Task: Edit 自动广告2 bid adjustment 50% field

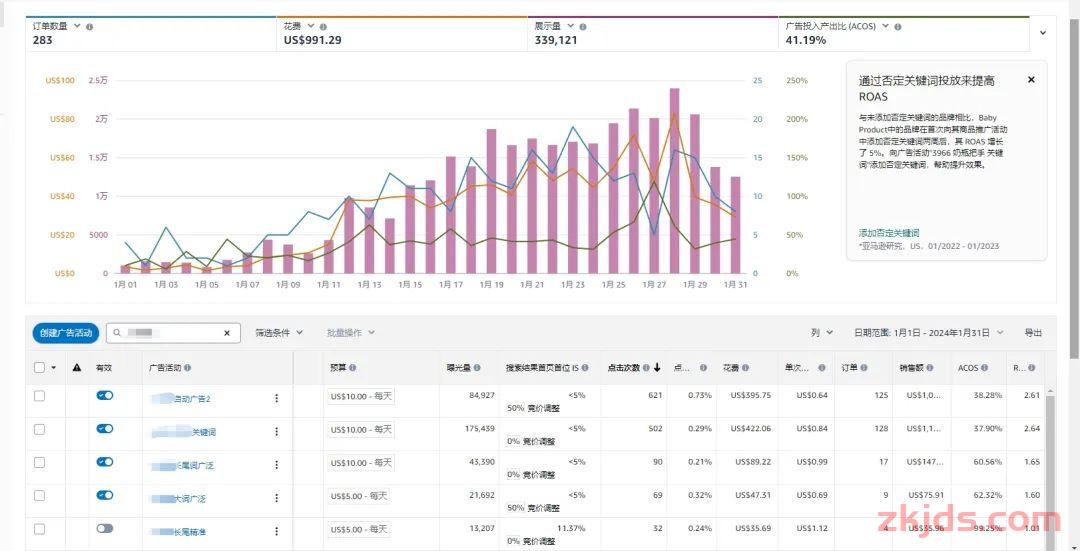Action: [515, 408]
